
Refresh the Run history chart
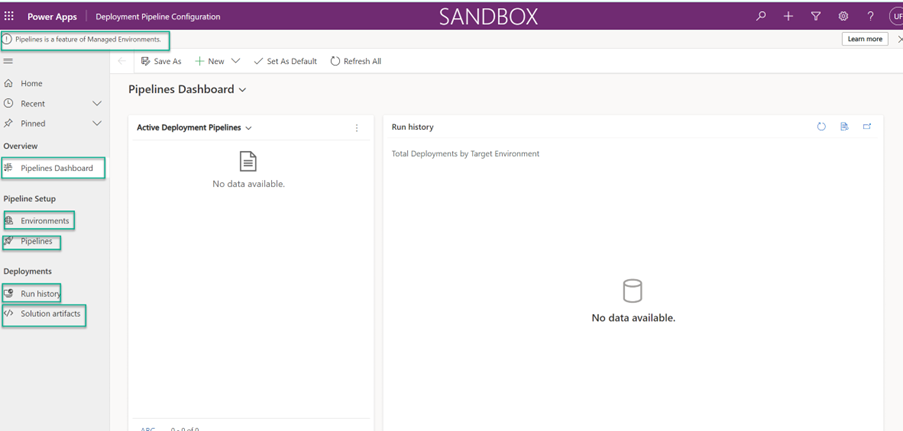[x=821, y=127]
